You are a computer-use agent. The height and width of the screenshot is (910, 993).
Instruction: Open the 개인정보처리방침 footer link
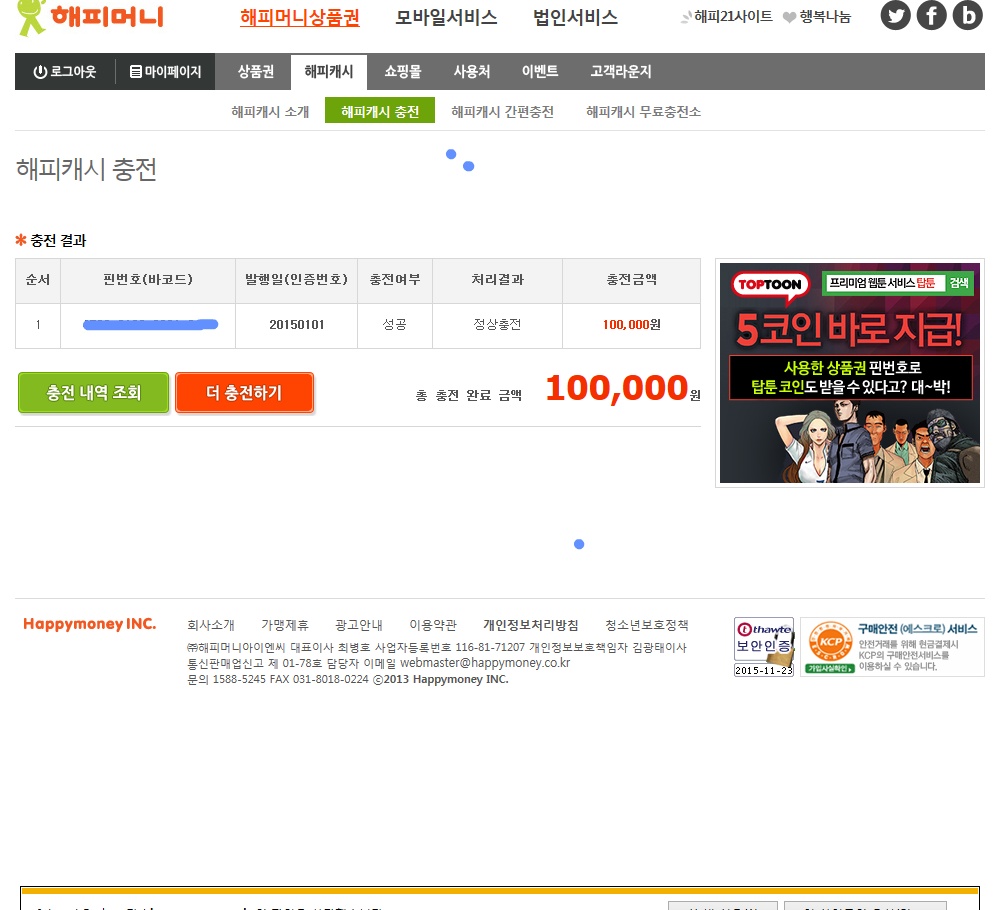coord(530,625)
